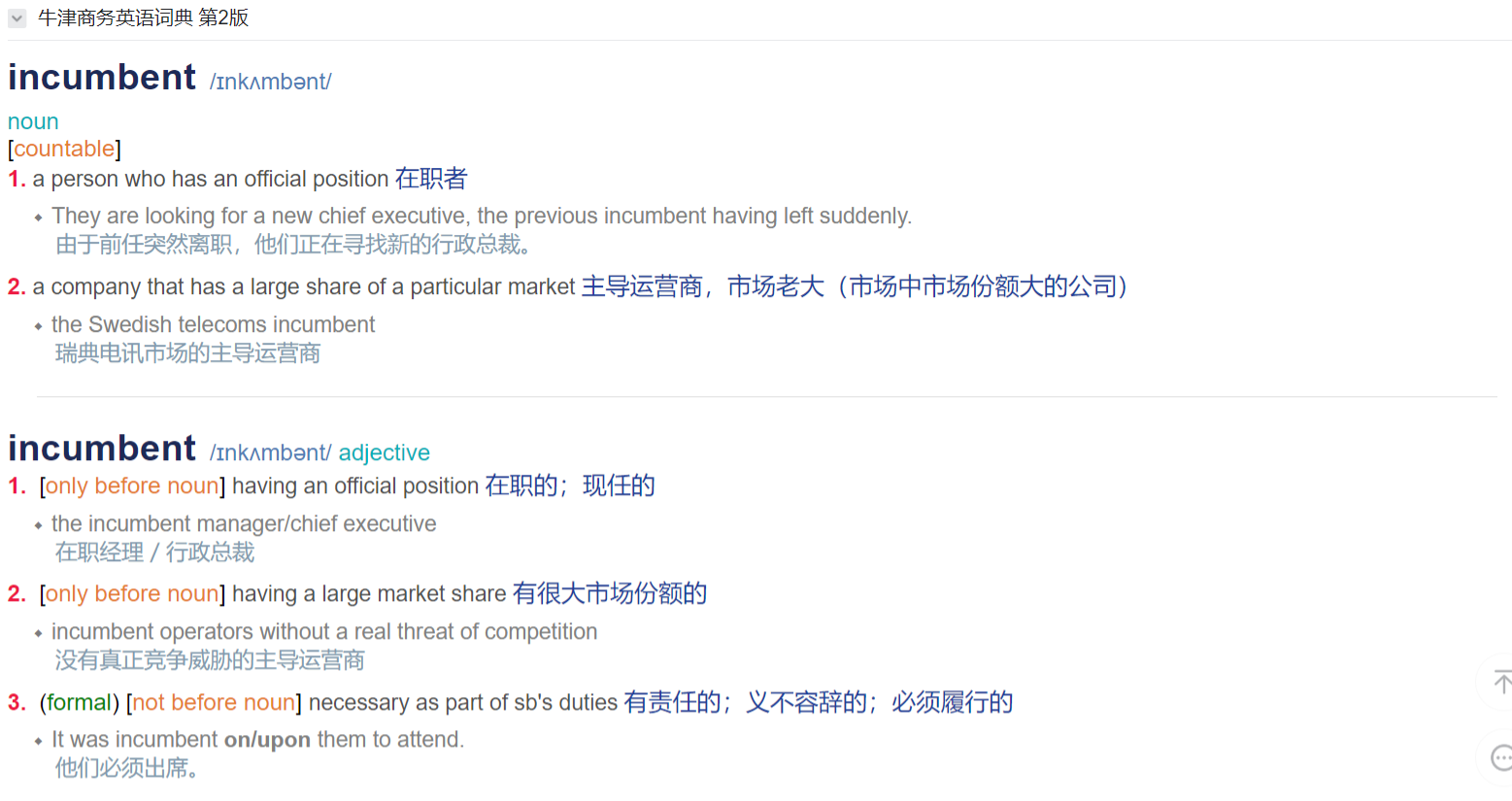Click the 'adjective' part-of-speech label
Screen dimensions: 1512x801
click(x=384, y=452)
